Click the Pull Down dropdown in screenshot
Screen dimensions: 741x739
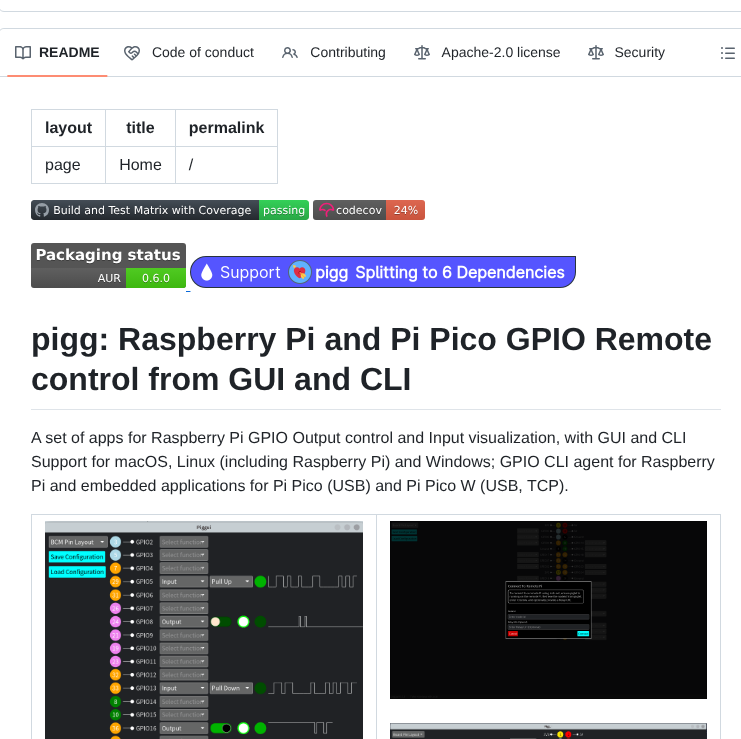231,688
